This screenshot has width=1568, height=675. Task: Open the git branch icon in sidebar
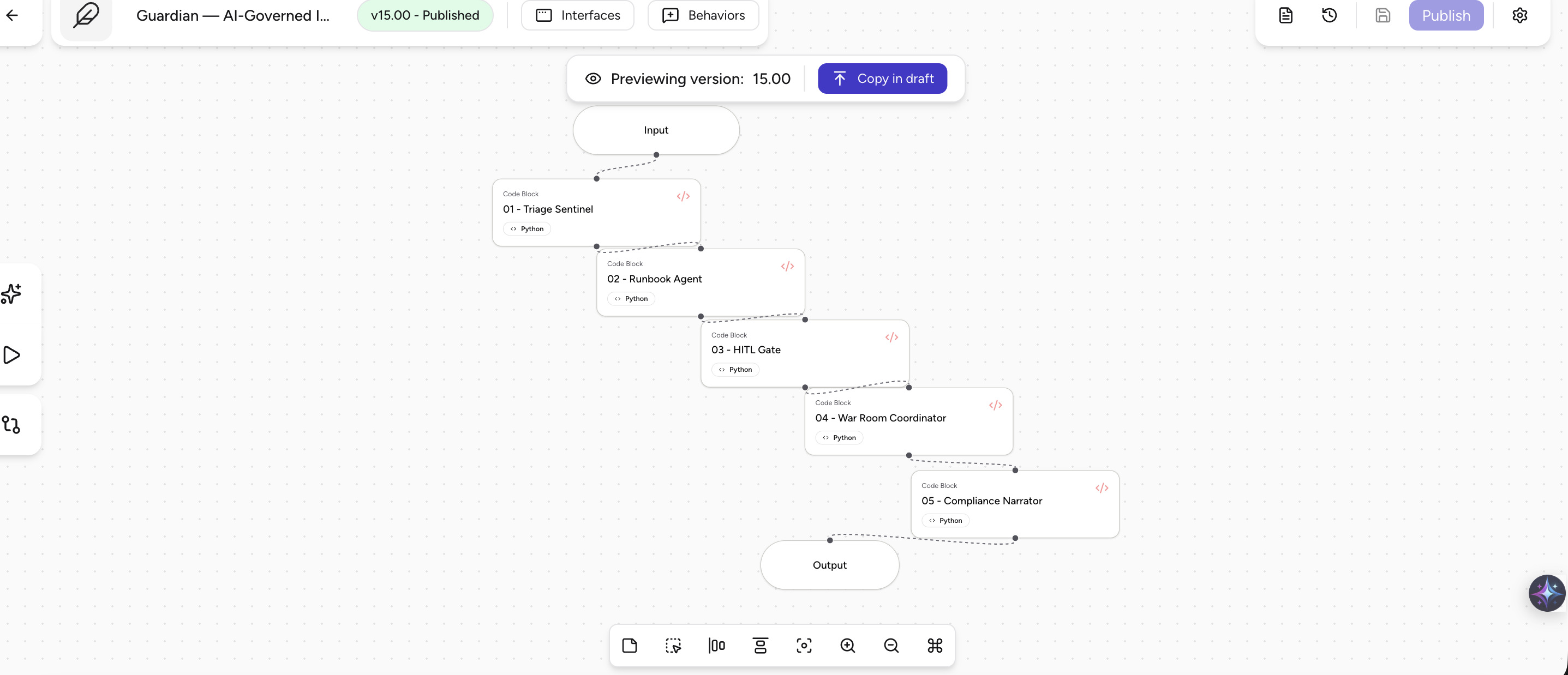tap(11, 424)
